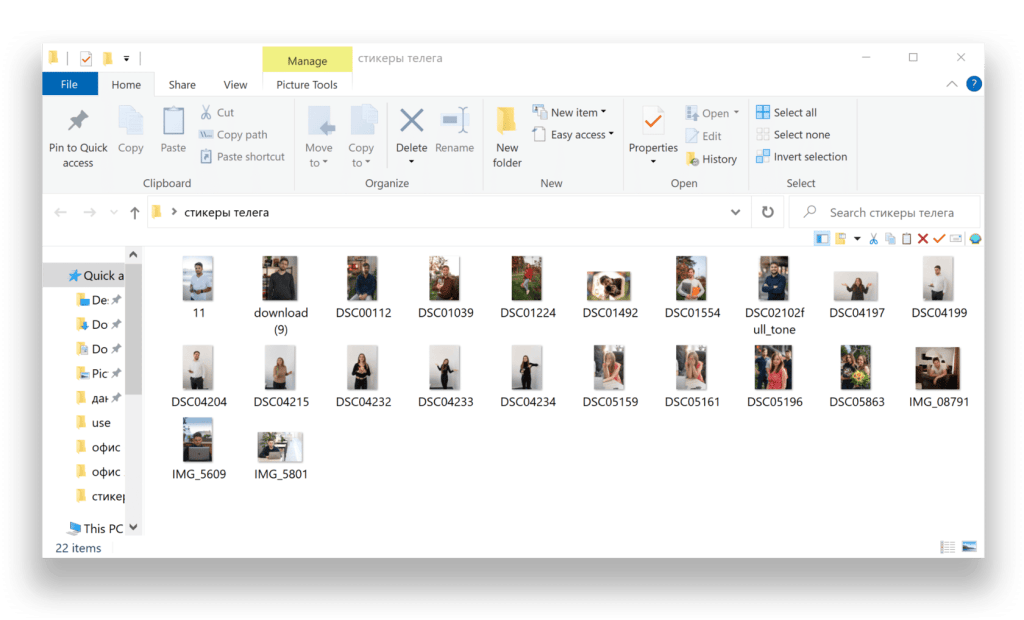Image resolution: width=1024 pixels, height=620 pixels.
Task: Open the View ribbon tab
Action: pos(235,85)
